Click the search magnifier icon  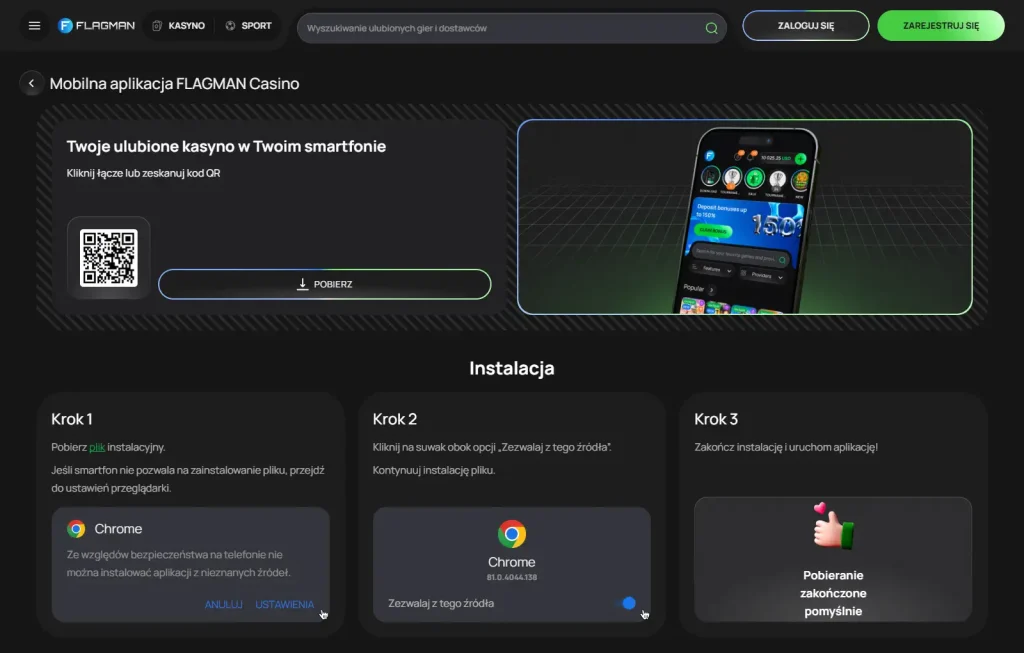(x=711, y=29)
